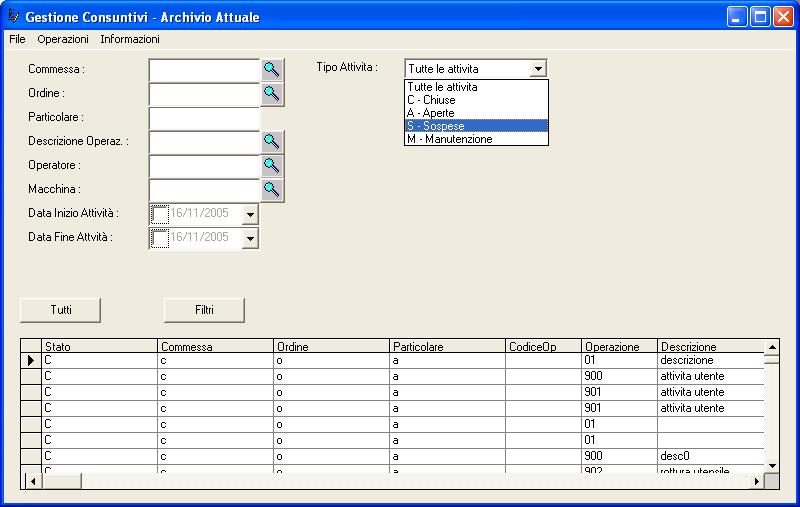Choose 'C - Chiuse' in the list
This screenshot has width=800, height=507.
[x=476, y=100]
